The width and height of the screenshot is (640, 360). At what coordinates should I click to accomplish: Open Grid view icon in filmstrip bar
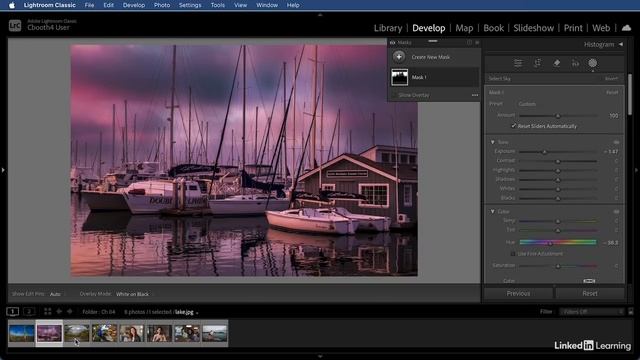[48, 311]
